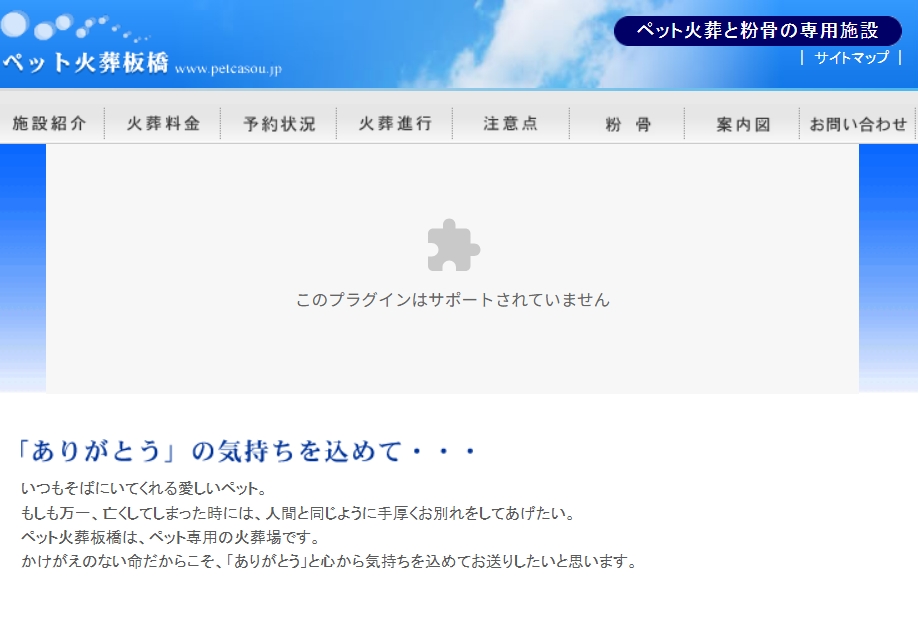Click the unsupported plugin message text
918x631 pixels.
452,300
